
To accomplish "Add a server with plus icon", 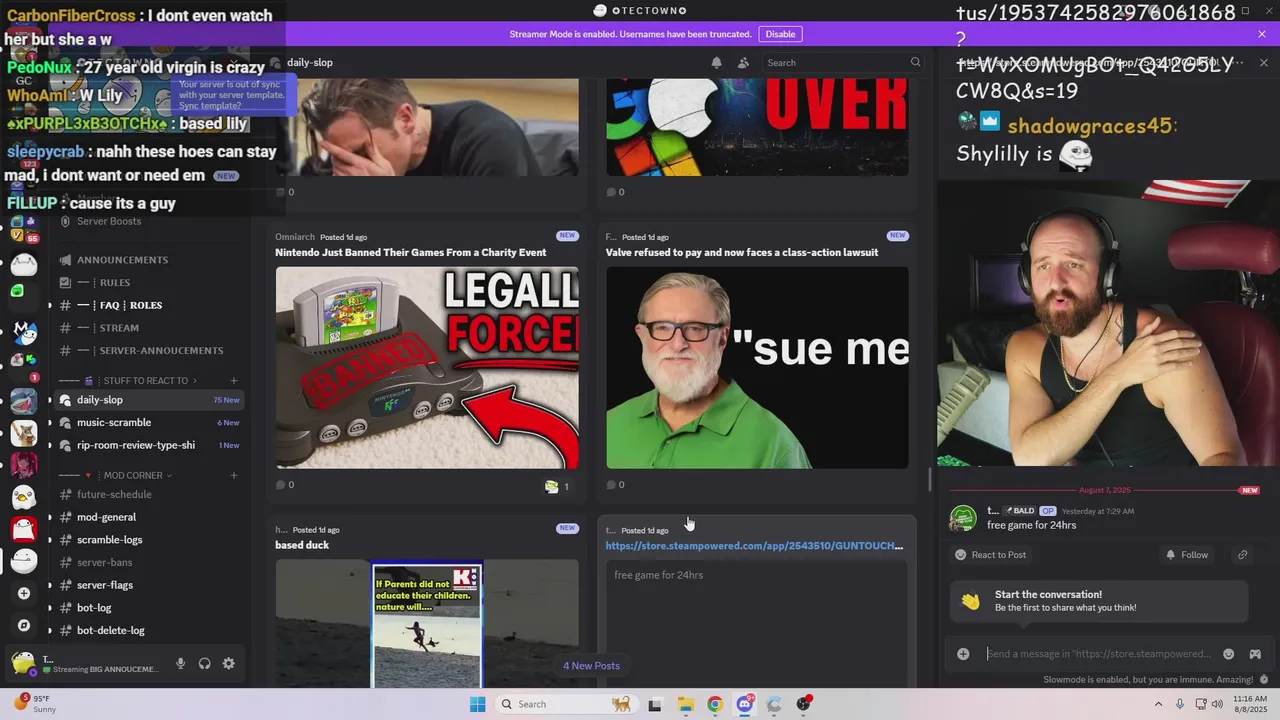I will coord(24,593).
